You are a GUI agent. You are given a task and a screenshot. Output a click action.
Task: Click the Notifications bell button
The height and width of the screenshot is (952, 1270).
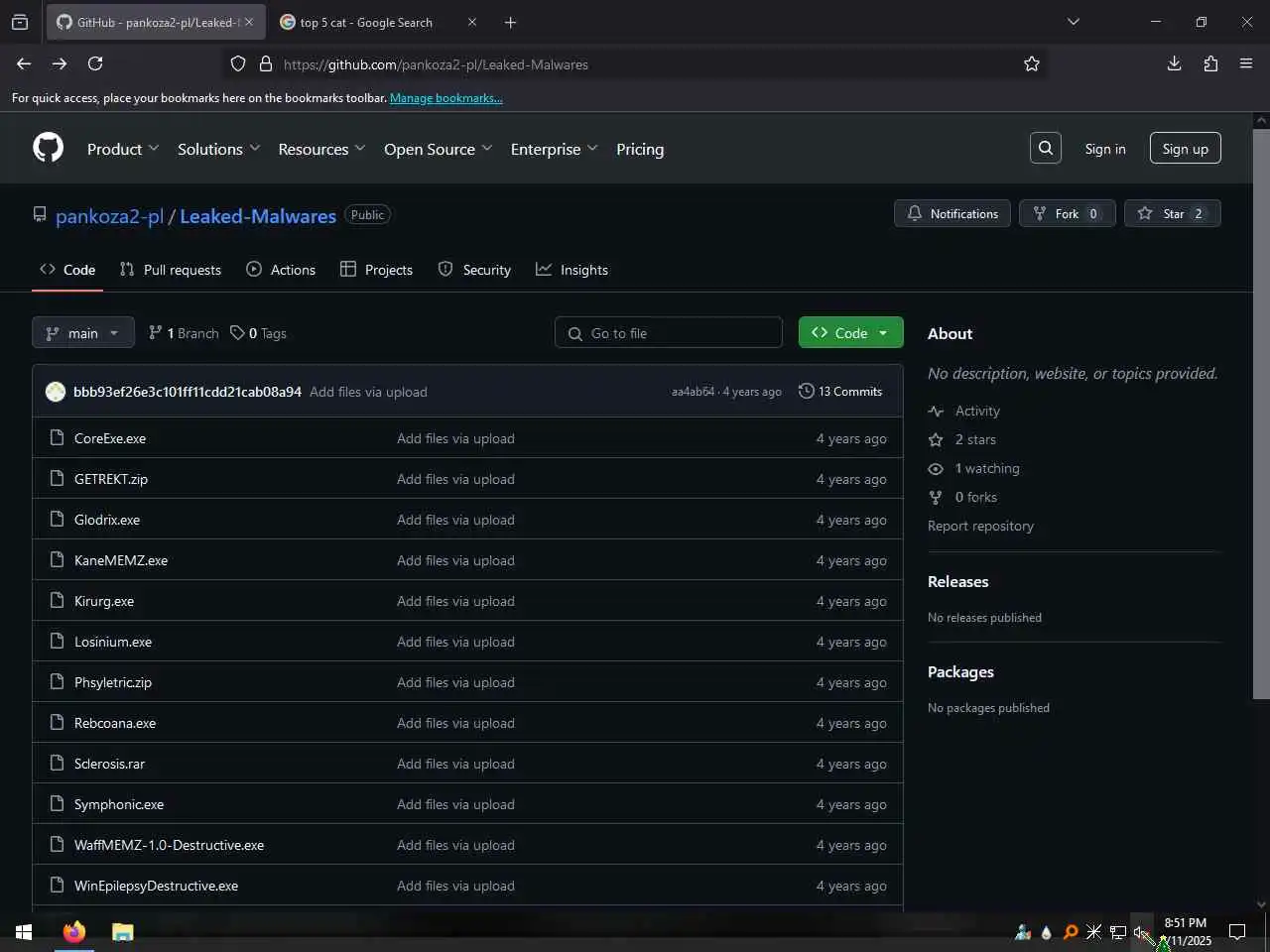(x=952, y=213)
